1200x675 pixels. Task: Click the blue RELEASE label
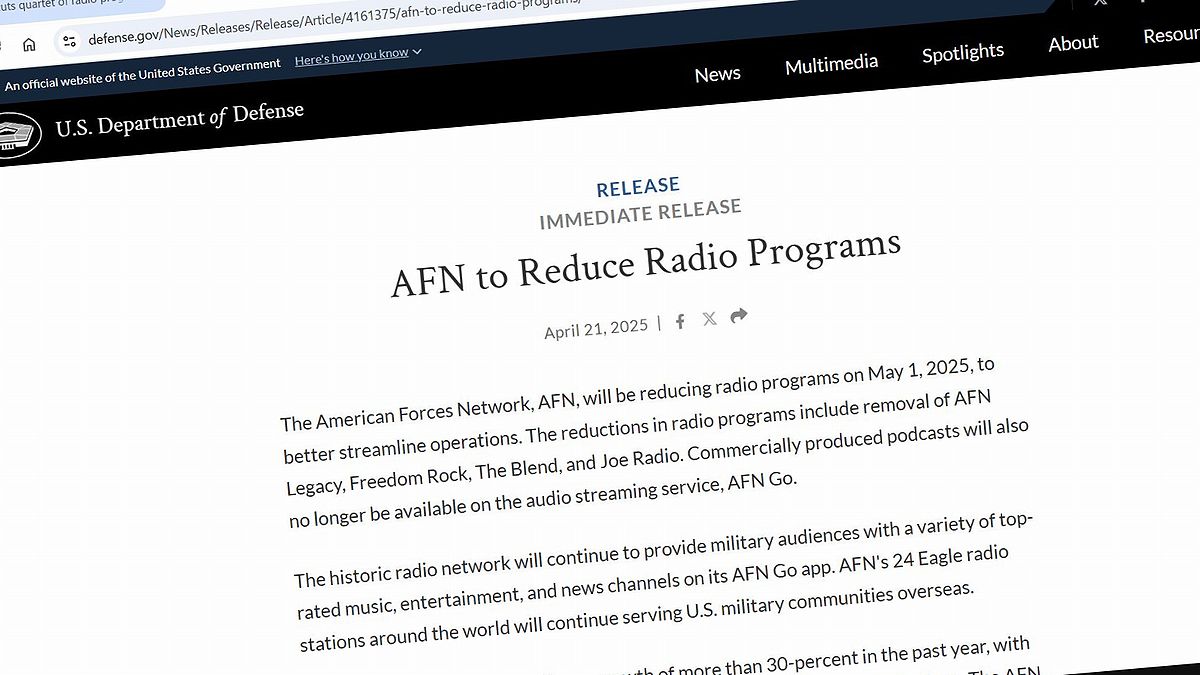pyautogui.click(x=638, y=187)
